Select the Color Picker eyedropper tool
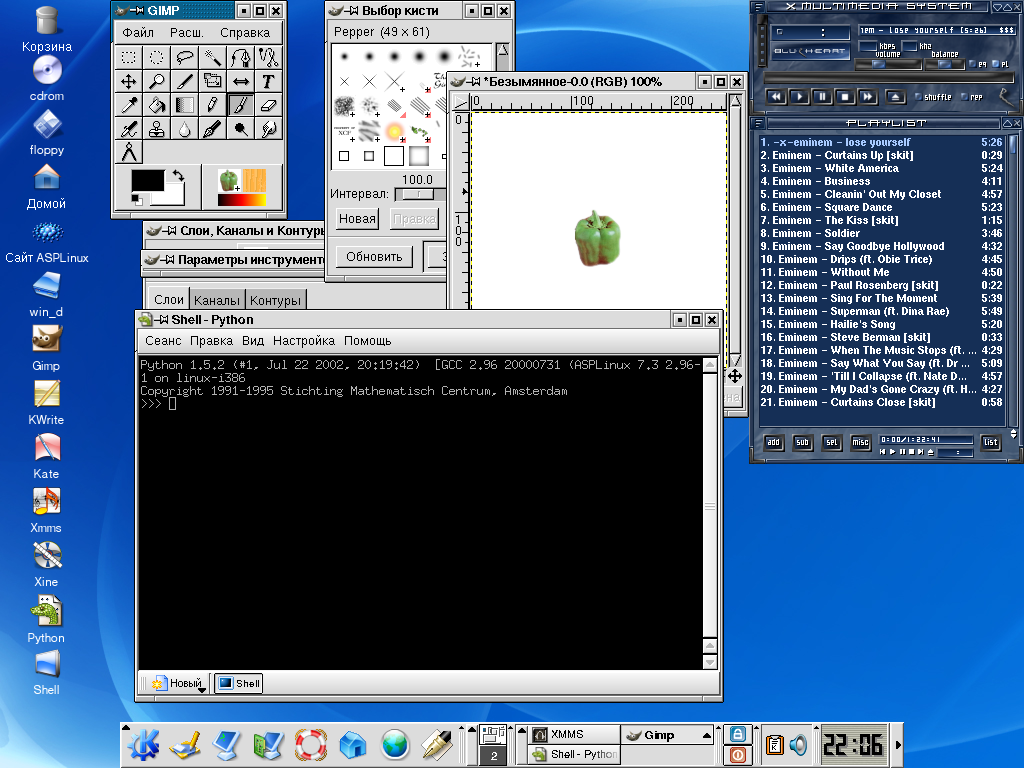1024x768 pixels. (129, 105)
